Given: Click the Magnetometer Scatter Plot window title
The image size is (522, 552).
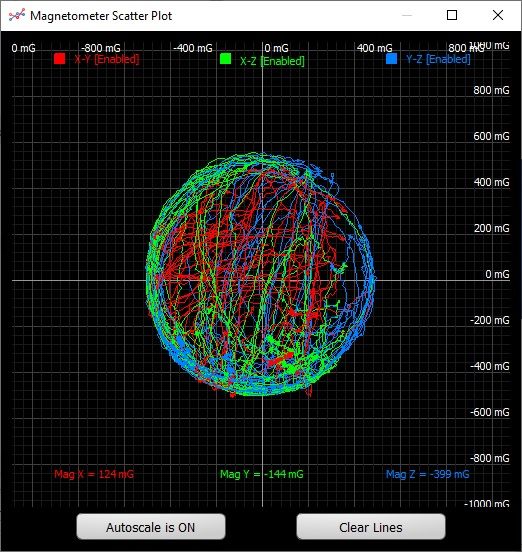Looking at the screenshot, I should [101, 16].
